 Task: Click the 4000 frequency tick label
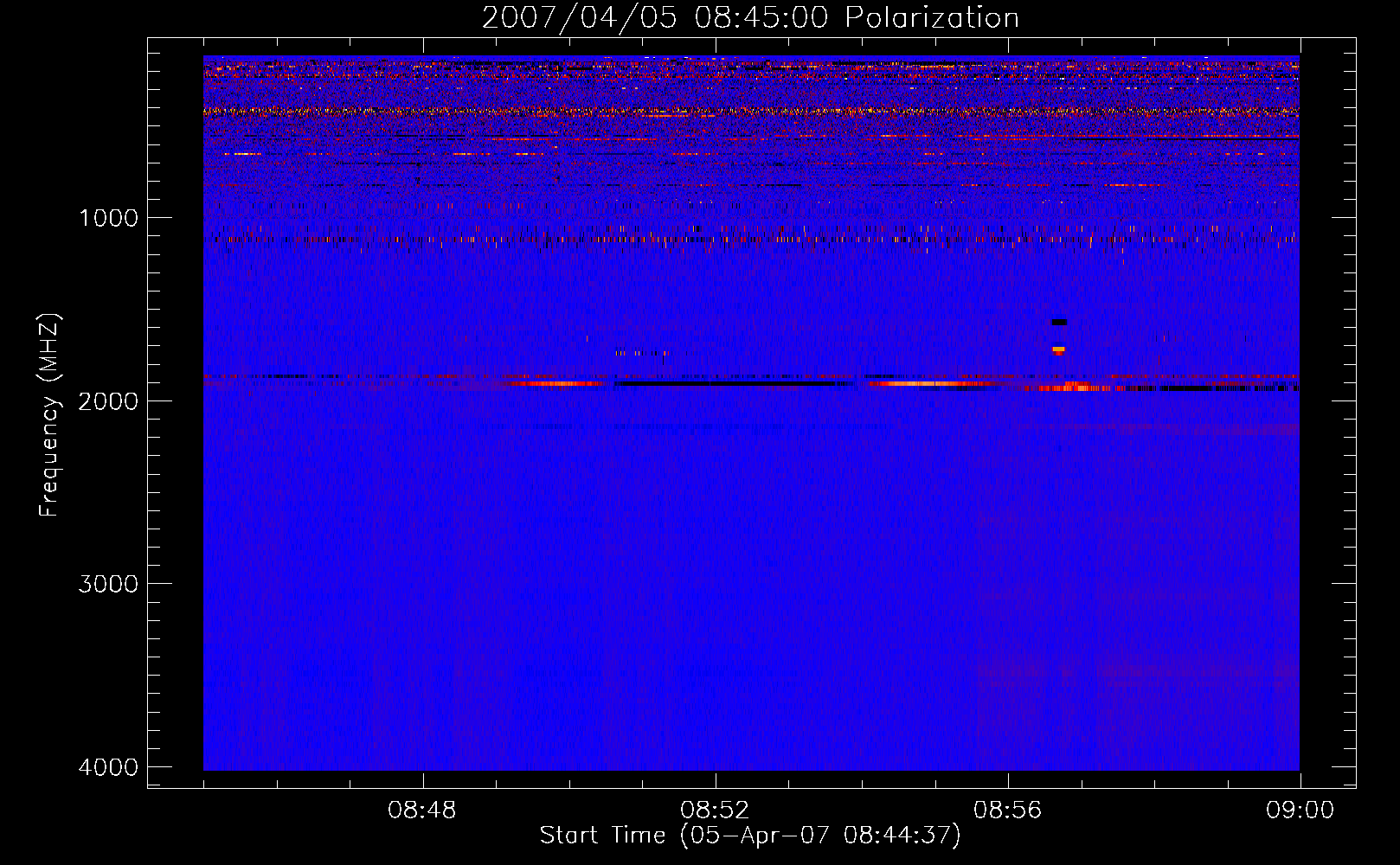pyautogui.click(x=108, y=767)
